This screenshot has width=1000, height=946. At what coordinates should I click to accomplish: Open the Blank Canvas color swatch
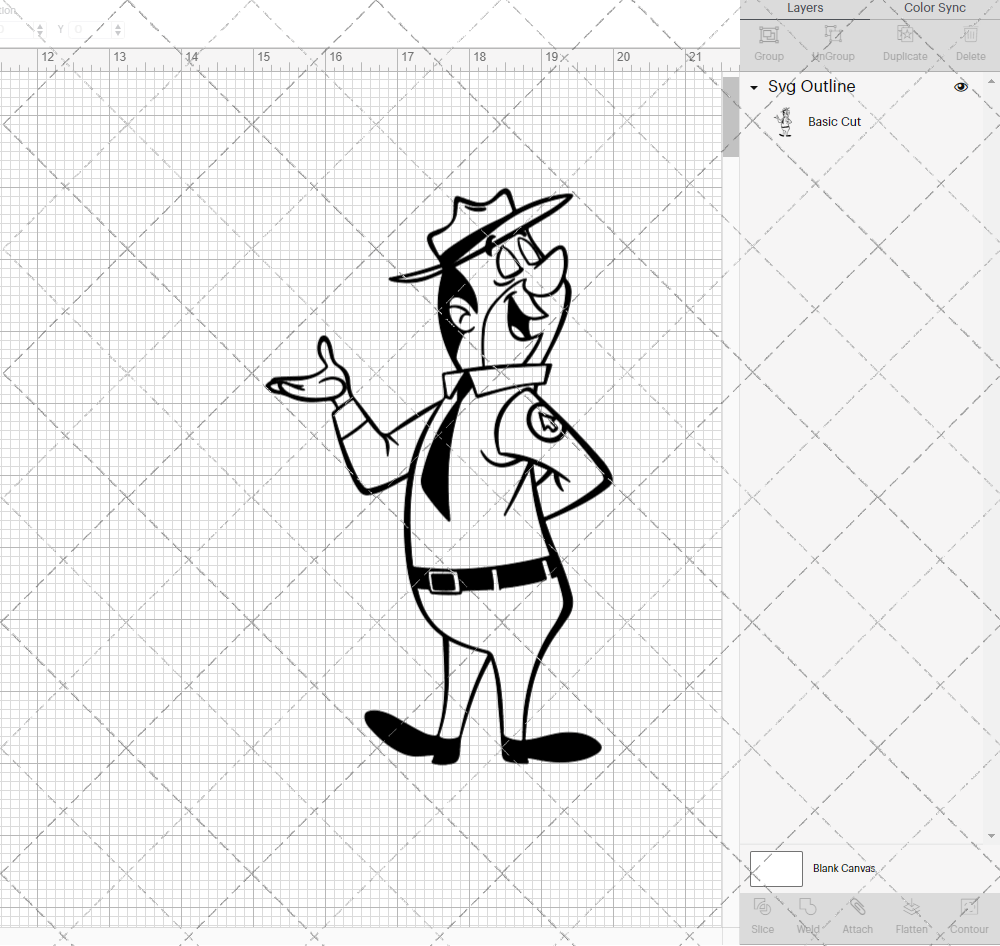click(x=776, y=868)
